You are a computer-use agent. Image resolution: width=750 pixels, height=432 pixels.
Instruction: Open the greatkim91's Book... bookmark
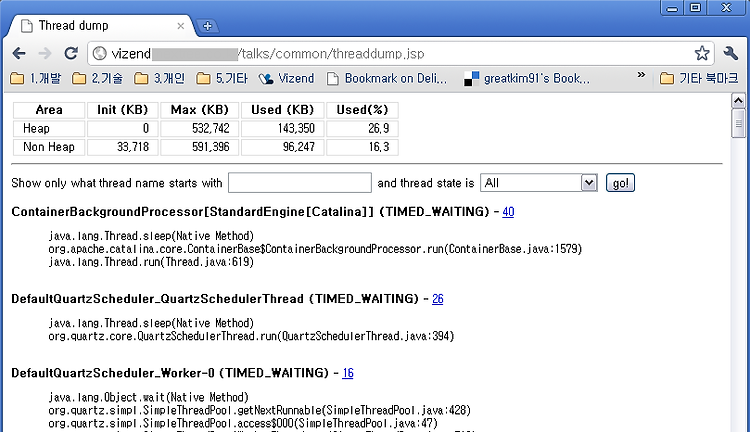coord(527,78)
